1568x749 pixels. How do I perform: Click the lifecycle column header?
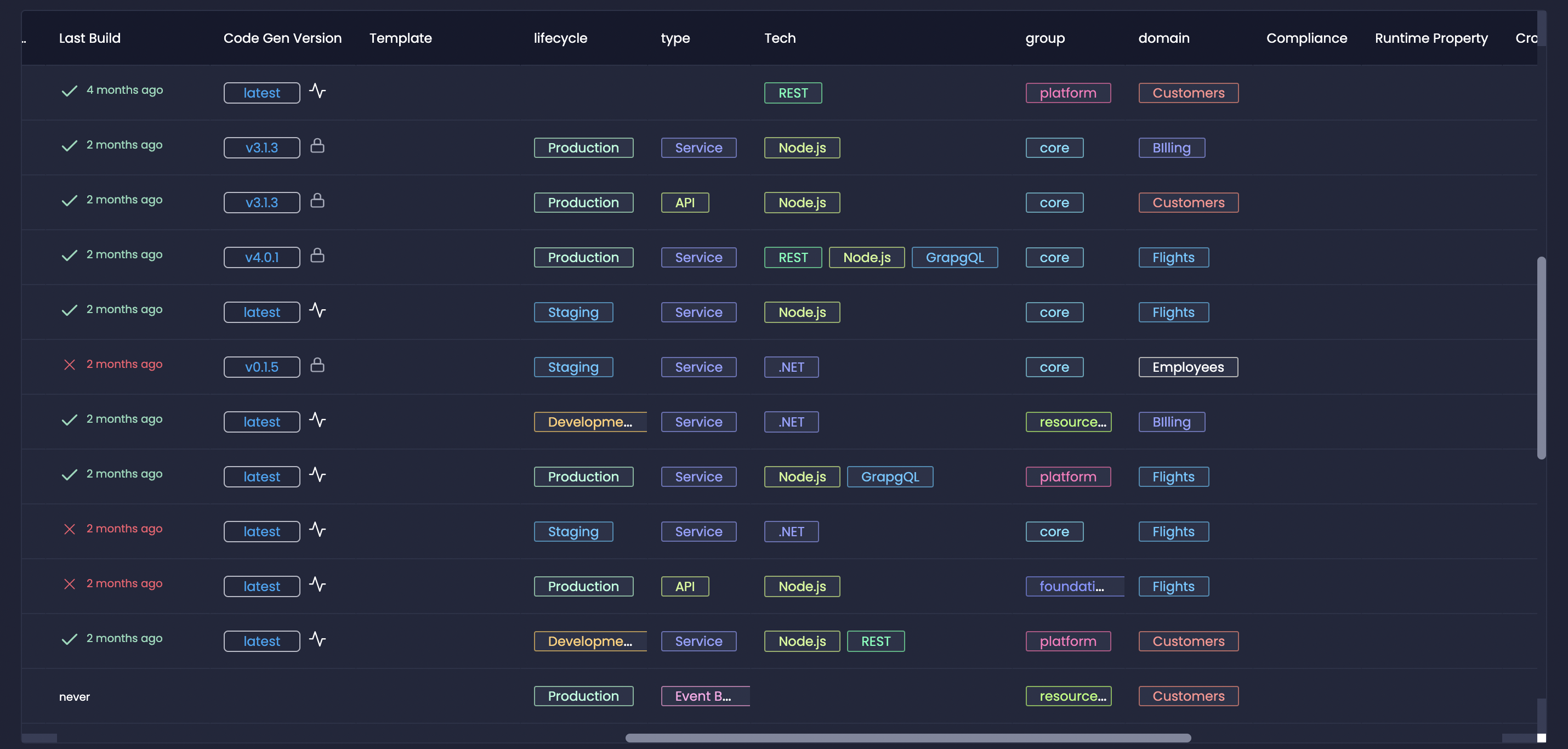pos(560,38)
